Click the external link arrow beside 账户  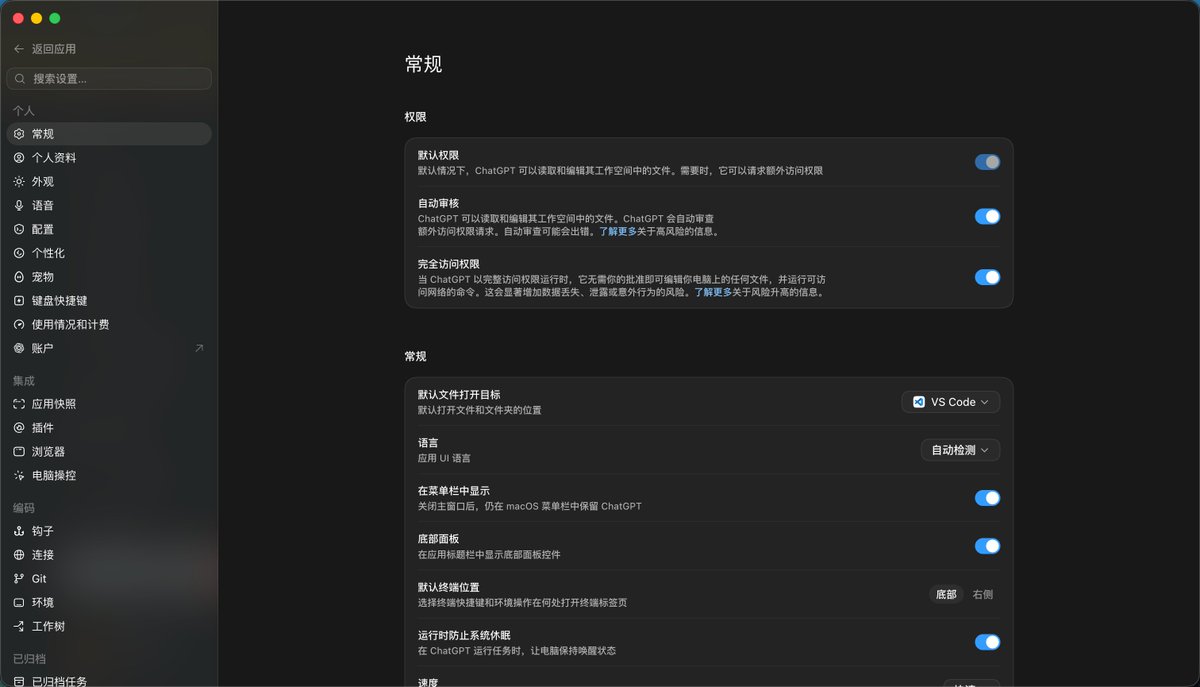199,349
